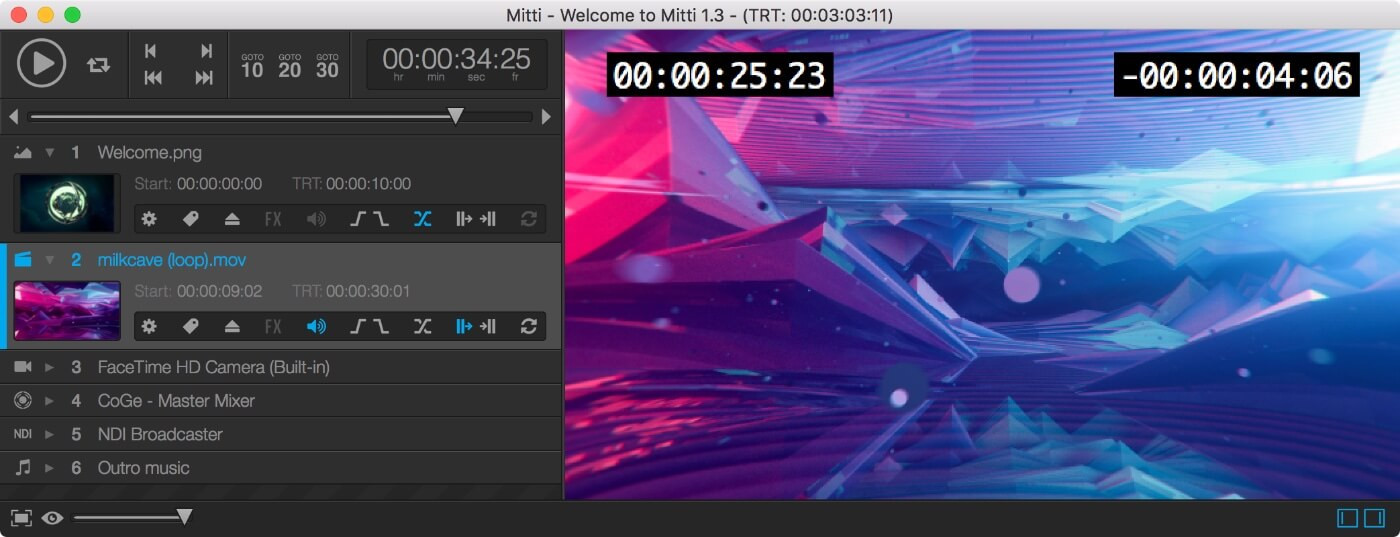Click the NDI icon of NDI Broadcaster cue
This screenshot has width=1400, height=537.
(23, 434)
